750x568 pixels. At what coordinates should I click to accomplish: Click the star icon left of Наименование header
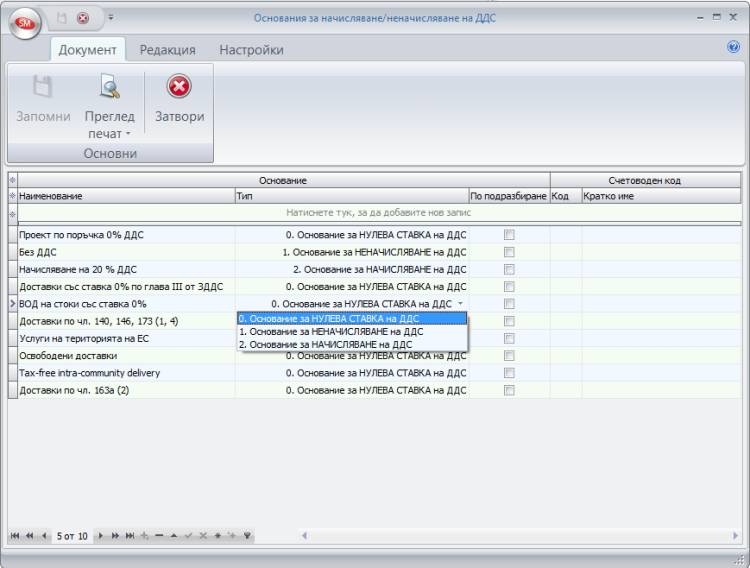[13, 196]
